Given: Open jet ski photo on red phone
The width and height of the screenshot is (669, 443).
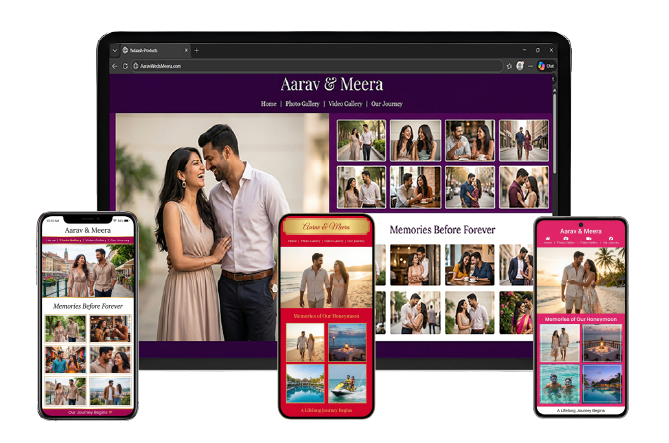Looking at the screenshot, I should [x=347, y=383].
